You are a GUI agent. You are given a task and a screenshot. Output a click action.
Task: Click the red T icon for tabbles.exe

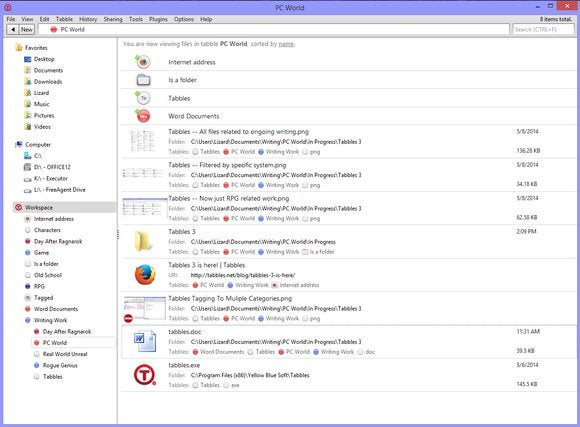(x=144, y=374)
